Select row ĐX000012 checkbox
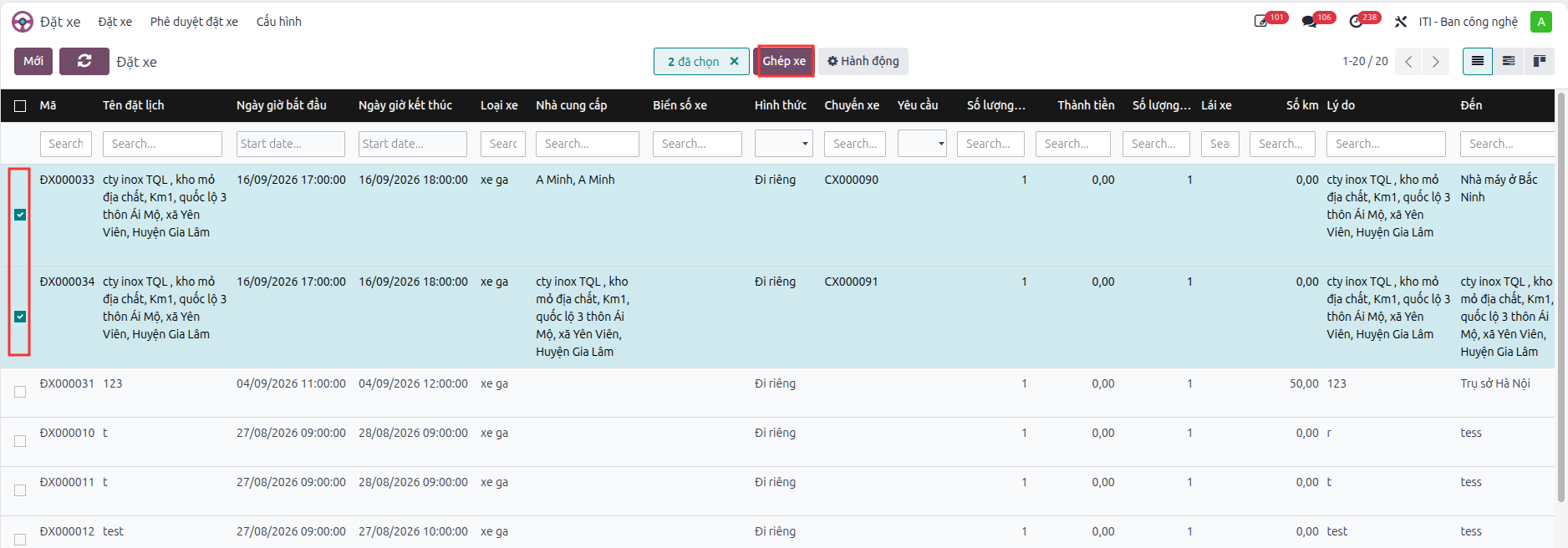Screen dimensions: 1568x548 tap(20, 540)
